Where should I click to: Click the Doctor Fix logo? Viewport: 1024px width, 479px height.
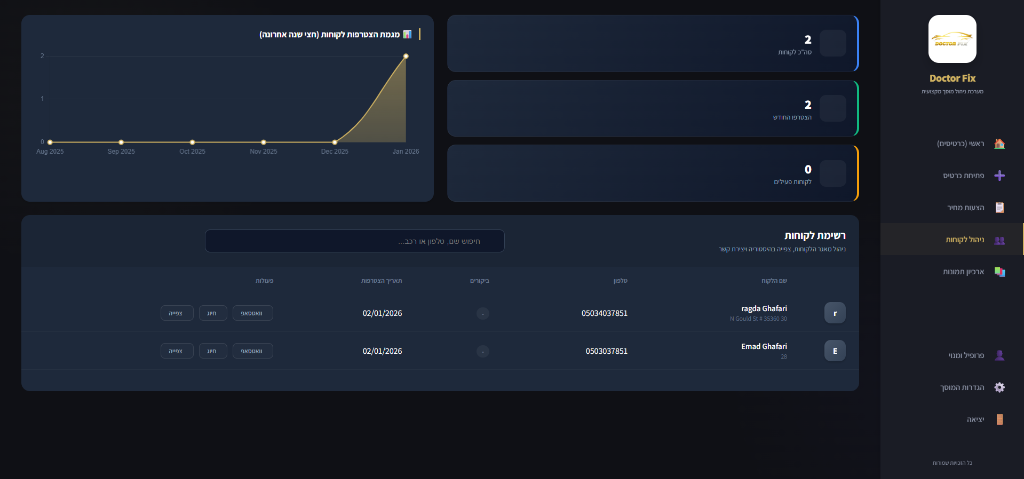click(x=952, y=39)
